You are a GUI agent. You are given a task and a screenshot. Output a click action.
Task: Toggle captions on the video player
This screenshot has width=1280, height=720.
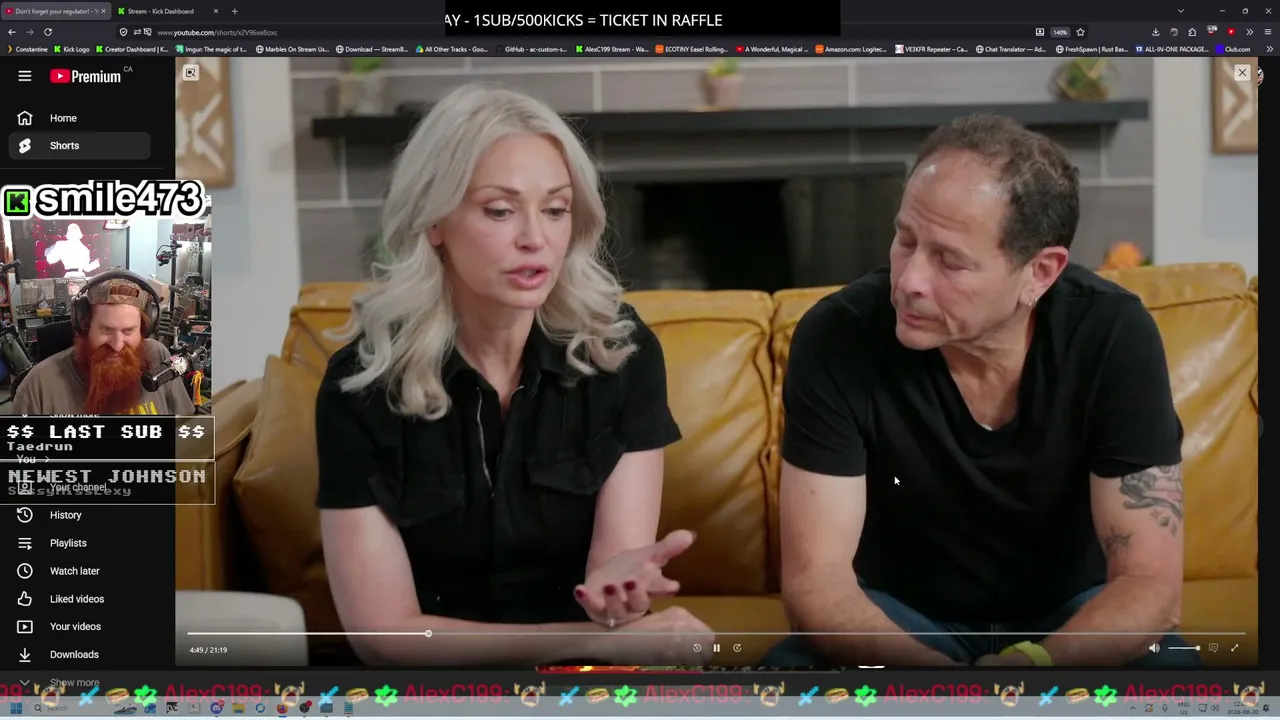tap(1213, 648)
